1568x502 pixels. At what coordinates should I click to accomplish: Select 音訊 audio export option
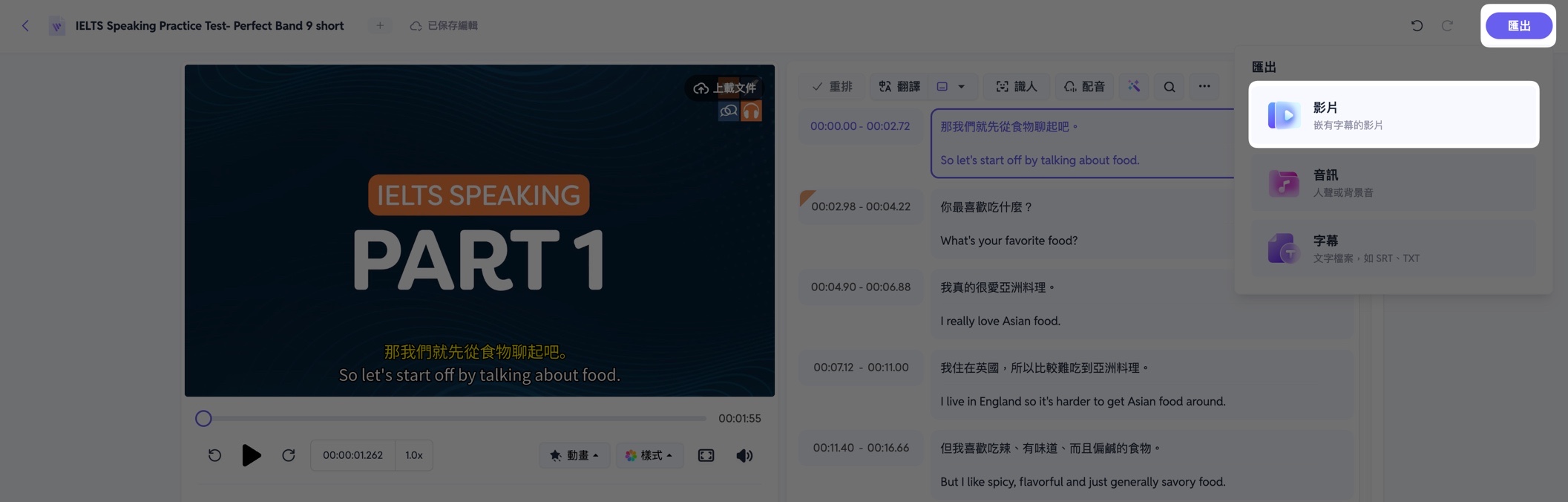point(1394,183)
